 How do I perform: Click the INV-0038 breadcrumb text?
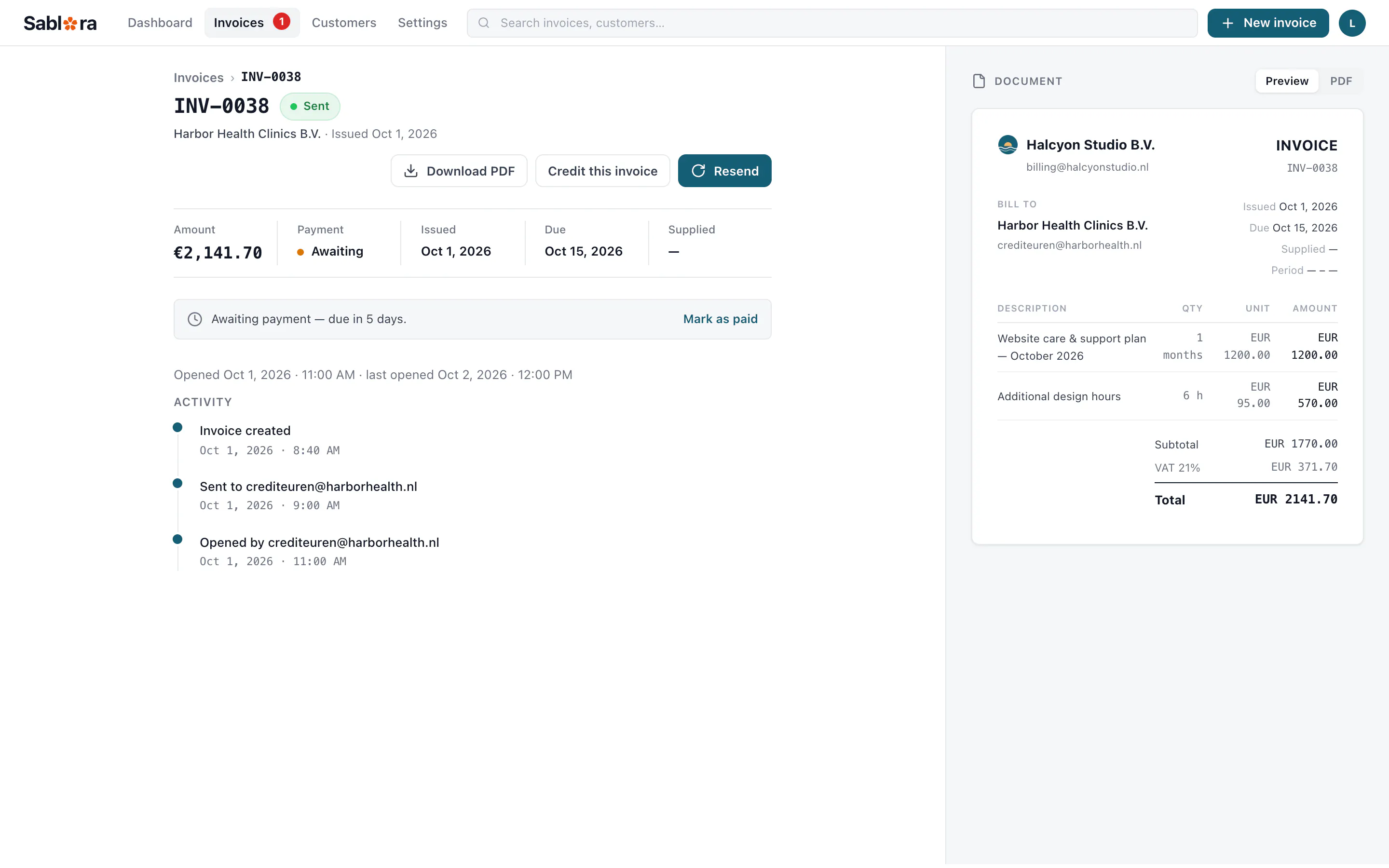271,77
